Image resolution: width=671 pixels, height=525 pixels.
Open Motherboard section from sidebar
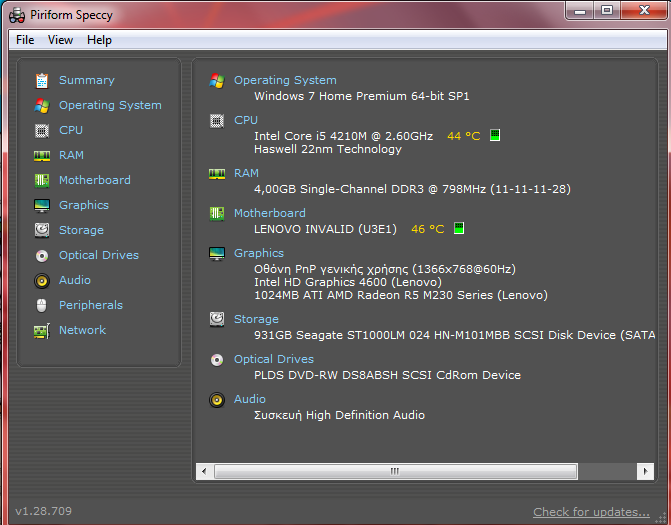click(x=95, y=180)
